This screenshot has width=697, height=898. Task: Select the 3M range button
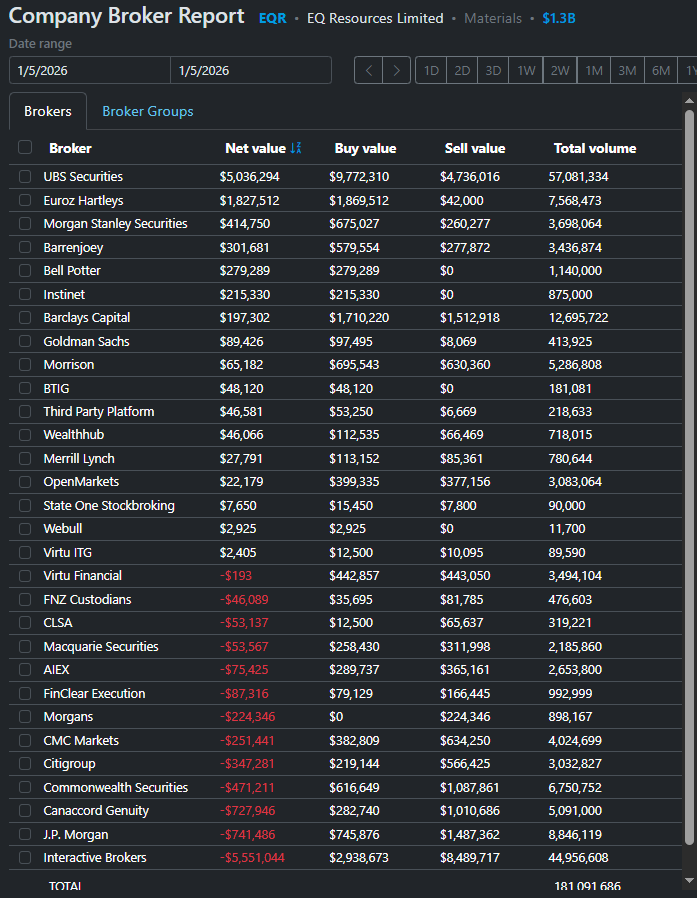(627, 70)
